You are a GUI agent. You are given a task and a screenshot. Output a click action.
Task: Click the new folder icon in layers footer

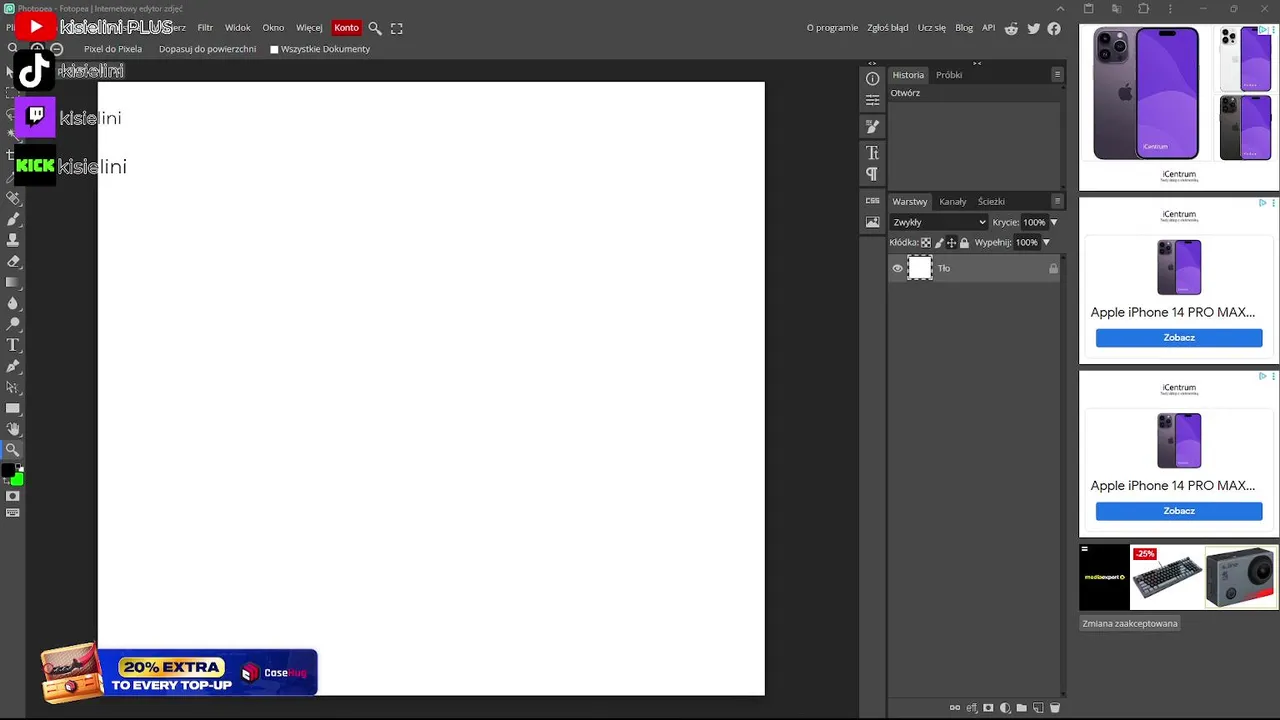click(1021, 708)
